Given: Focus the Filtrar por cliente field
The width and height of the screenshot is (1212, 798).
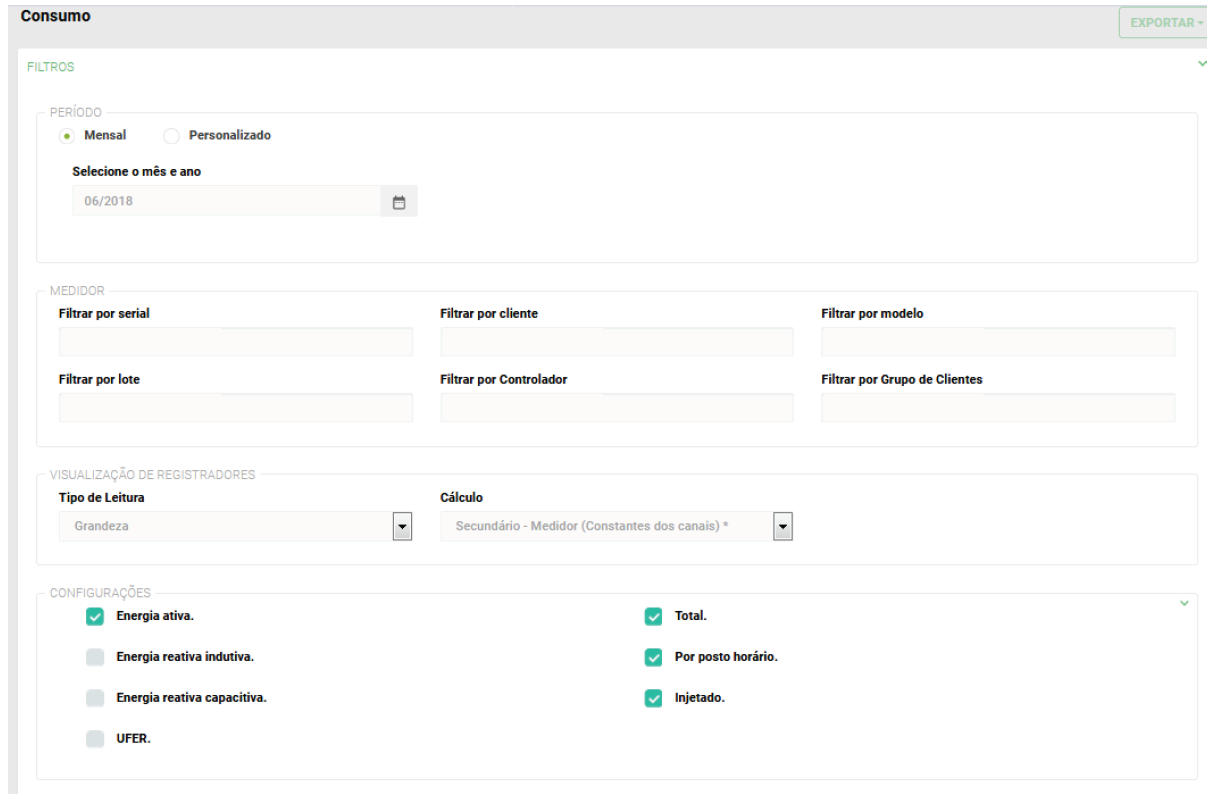Looking at the screenshot, I should point(616,342).
